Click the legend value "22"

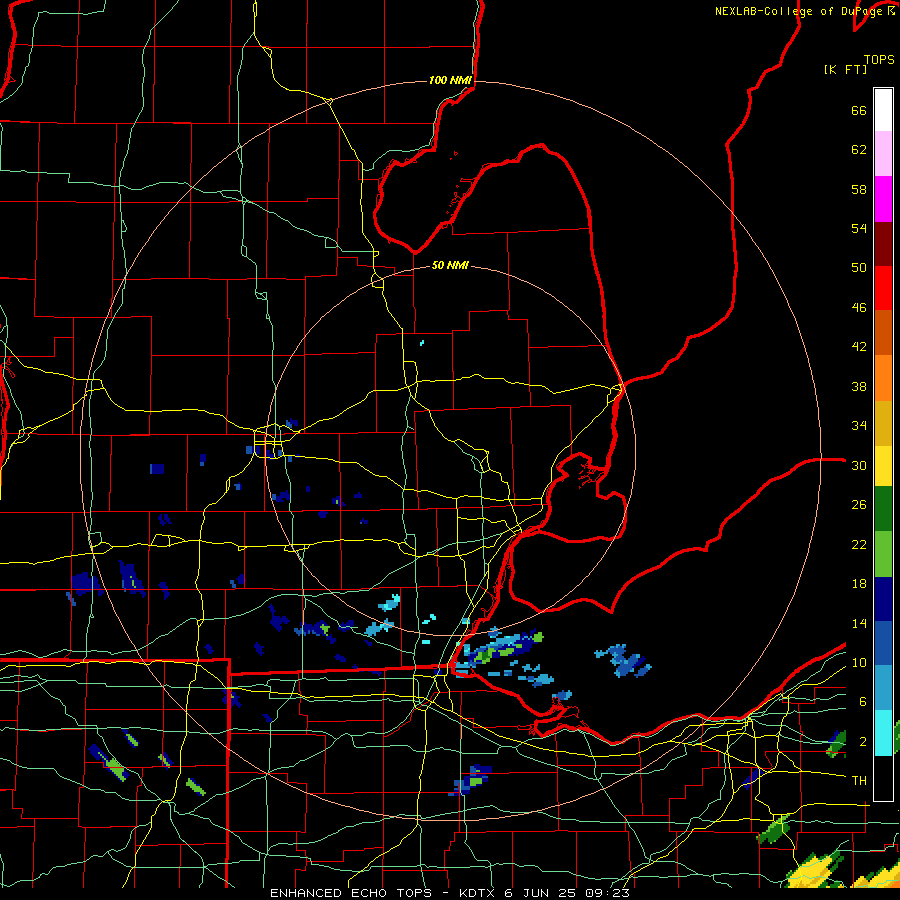[x=859, y=545]
